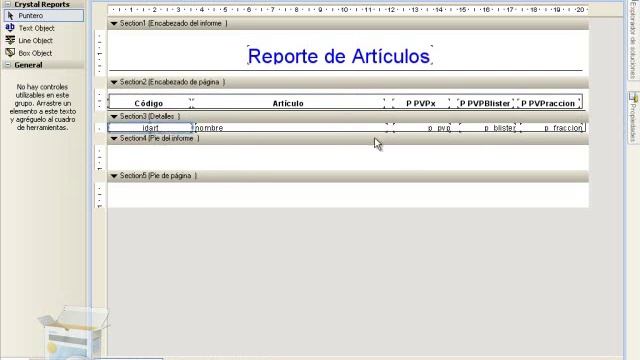Select the Section5 Pie de página bar

[x=348, y=176]
